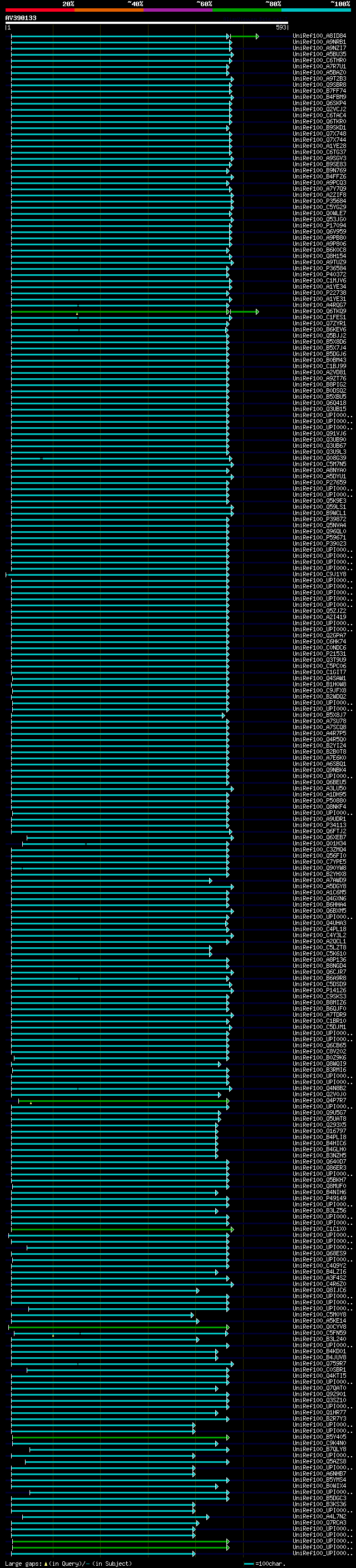Select label UniRef100_O16797
Image resolution: width=356 pixels, height=1568 pixels.
pos(319,1131)
